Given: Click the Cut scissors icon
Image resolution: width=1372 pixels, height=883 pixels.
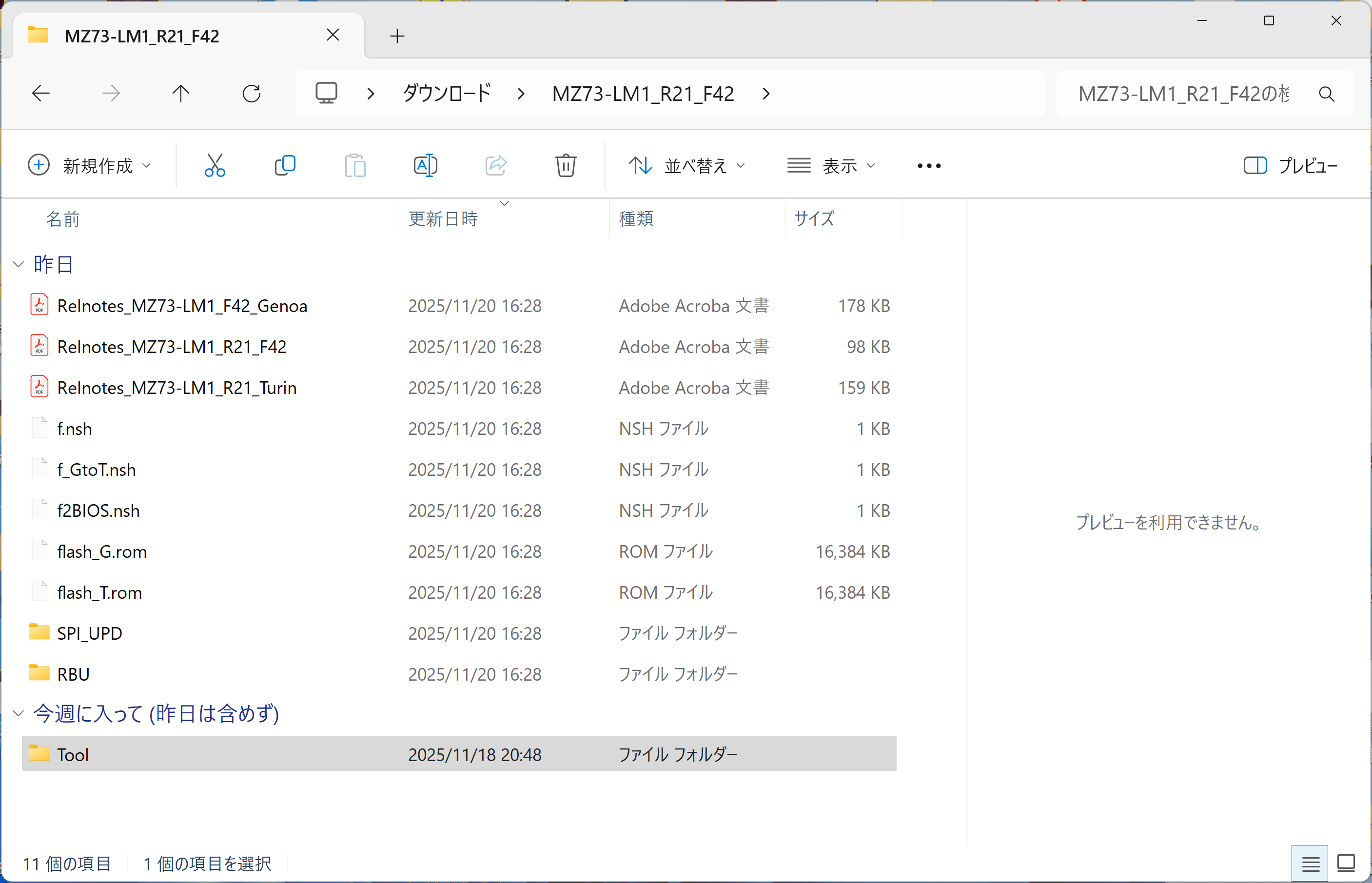Looking at the screenshot, I should pos(215,166).
